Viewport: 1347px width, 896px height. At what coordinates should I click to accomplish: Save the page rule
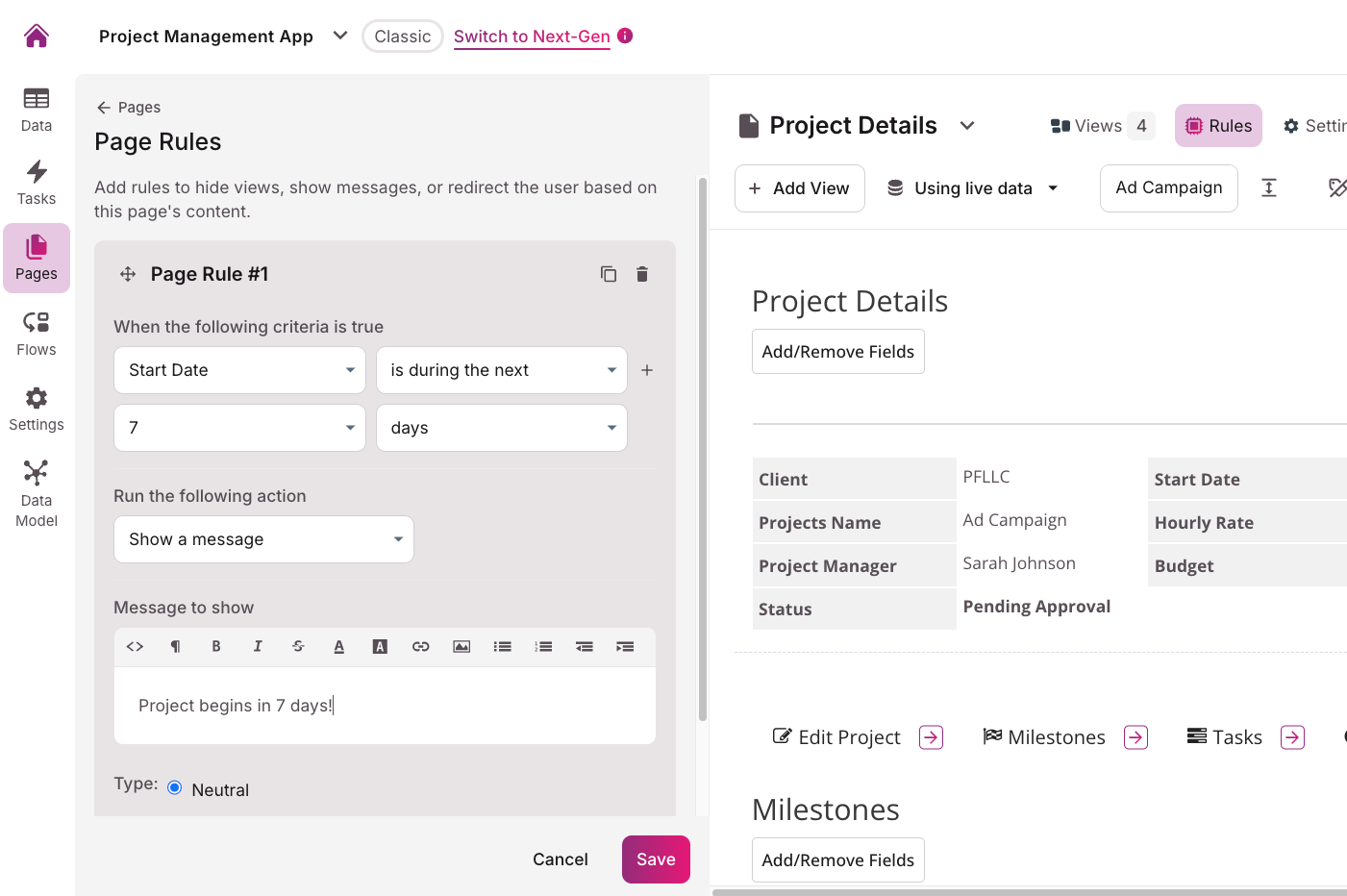tap(656, 859)
